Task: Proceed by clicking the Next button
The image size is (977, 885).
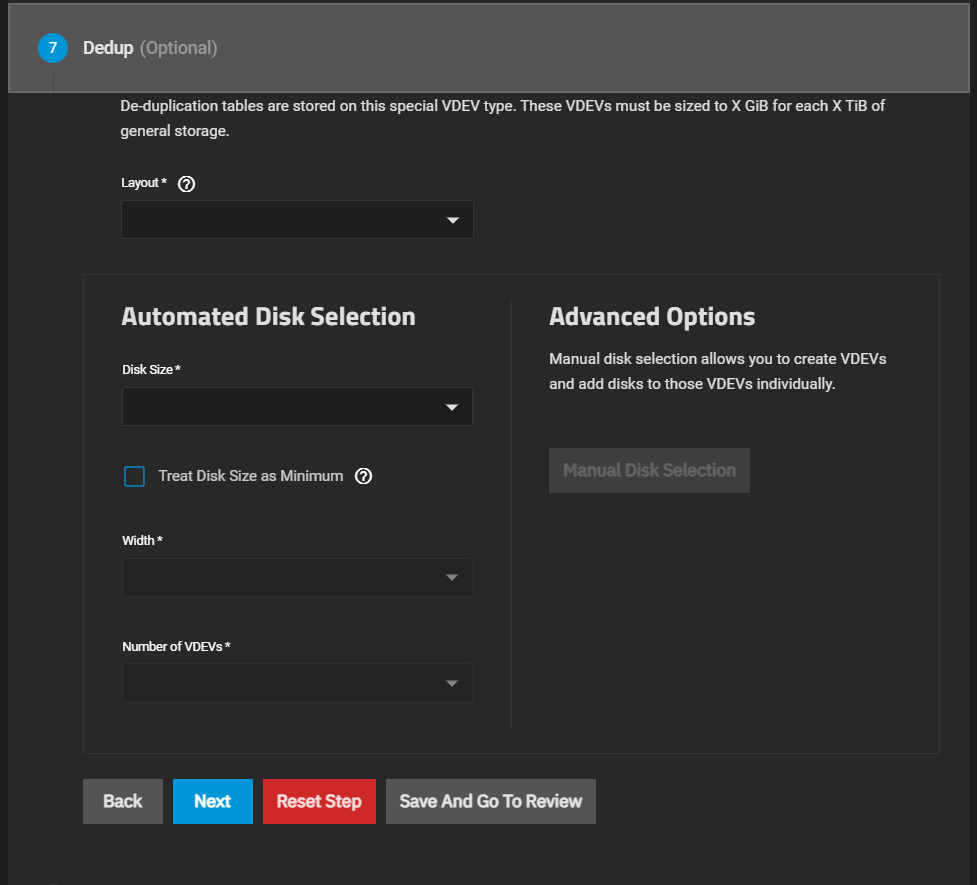Action: (x=213, y=802)
